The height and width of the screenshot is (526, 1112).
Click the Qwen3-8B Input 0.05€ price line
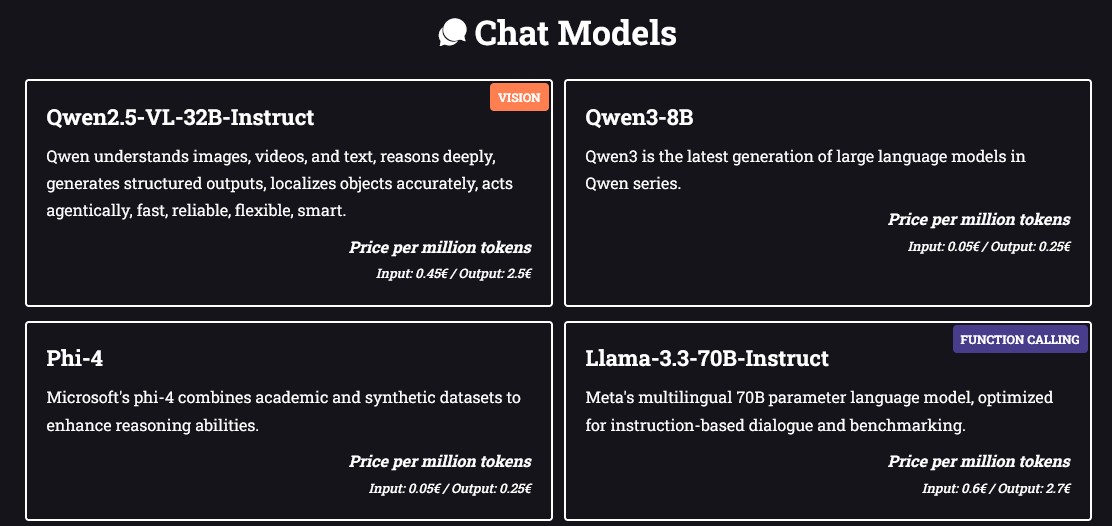point(989,247)
